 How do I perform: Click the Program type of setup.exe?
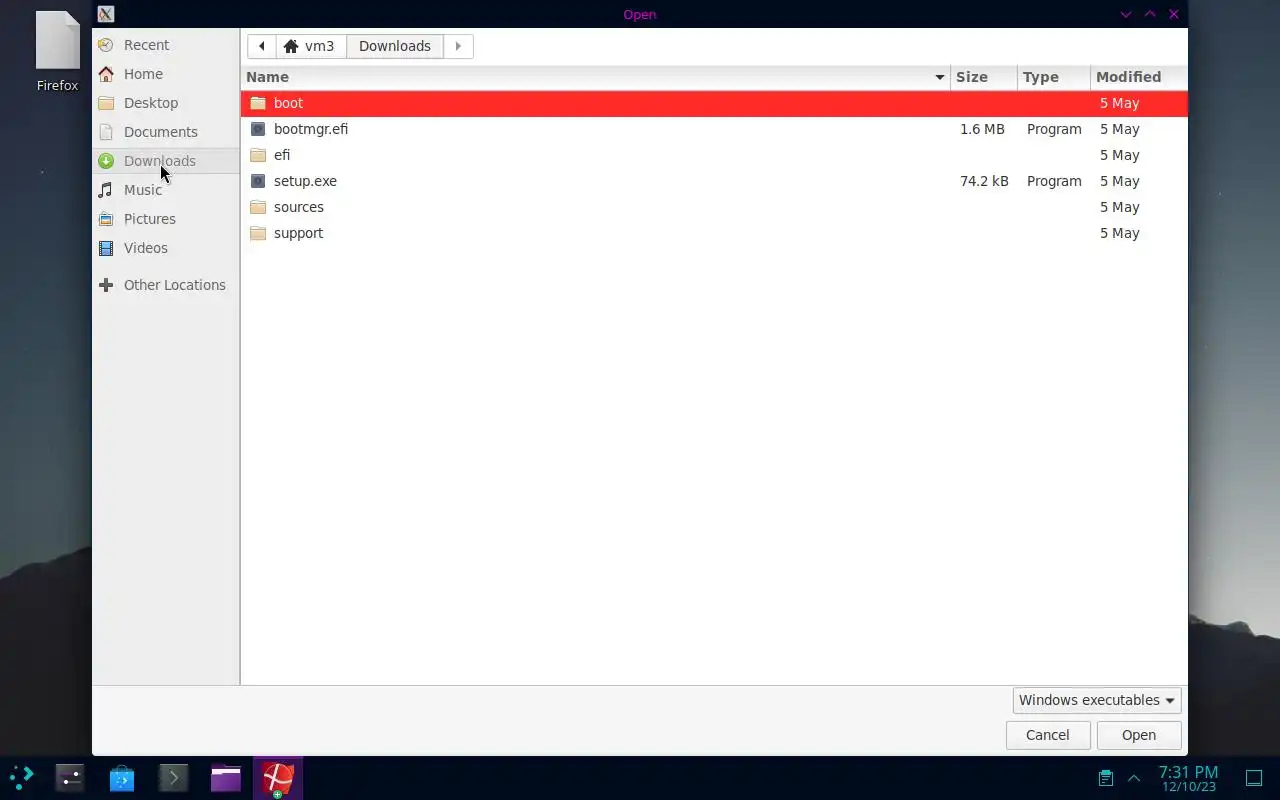pos(1054,181)
